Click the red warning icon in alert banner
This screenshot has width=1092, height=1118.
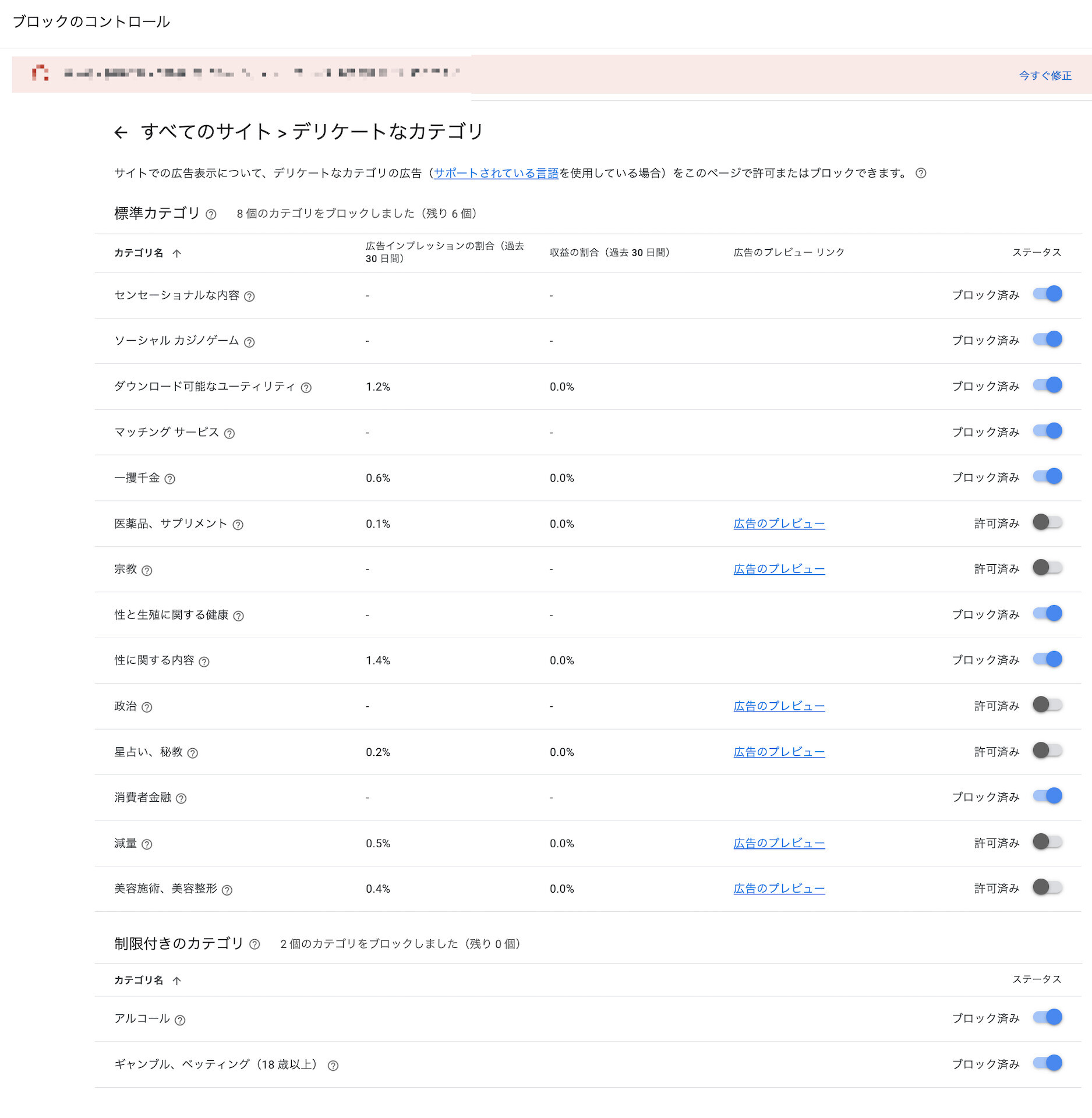tap(40, 73)
